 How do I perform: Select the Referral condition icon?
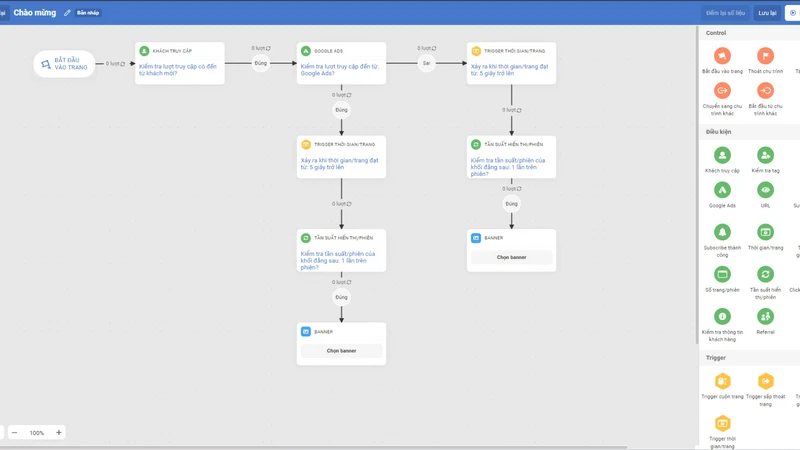pyautogui.click(x=765, y=316)
